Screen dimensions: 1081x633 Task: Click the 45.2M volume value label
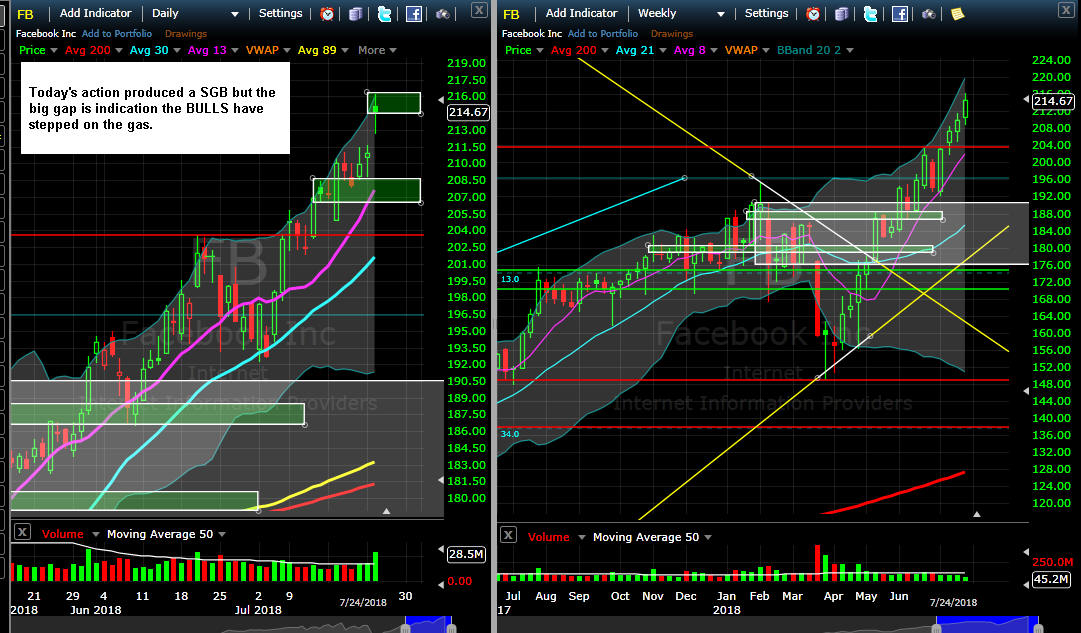click(1051, 579)
